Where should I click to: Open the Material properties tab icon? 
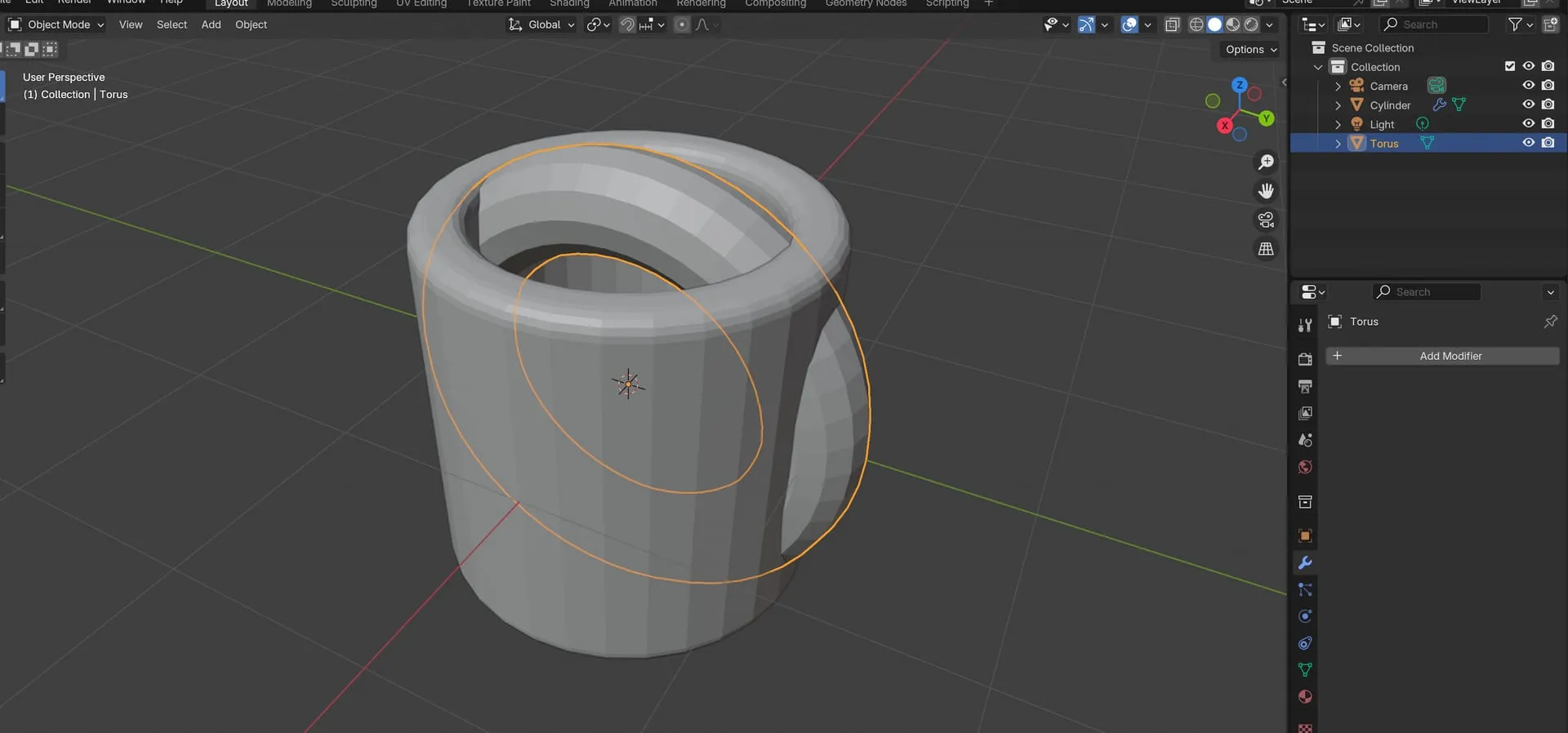[1305, 697]
